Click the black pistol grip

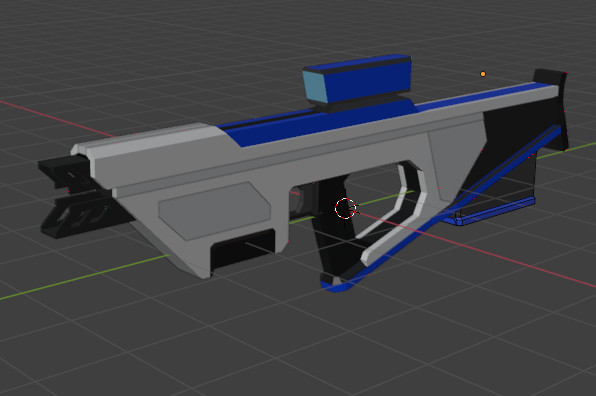point(333,236)
